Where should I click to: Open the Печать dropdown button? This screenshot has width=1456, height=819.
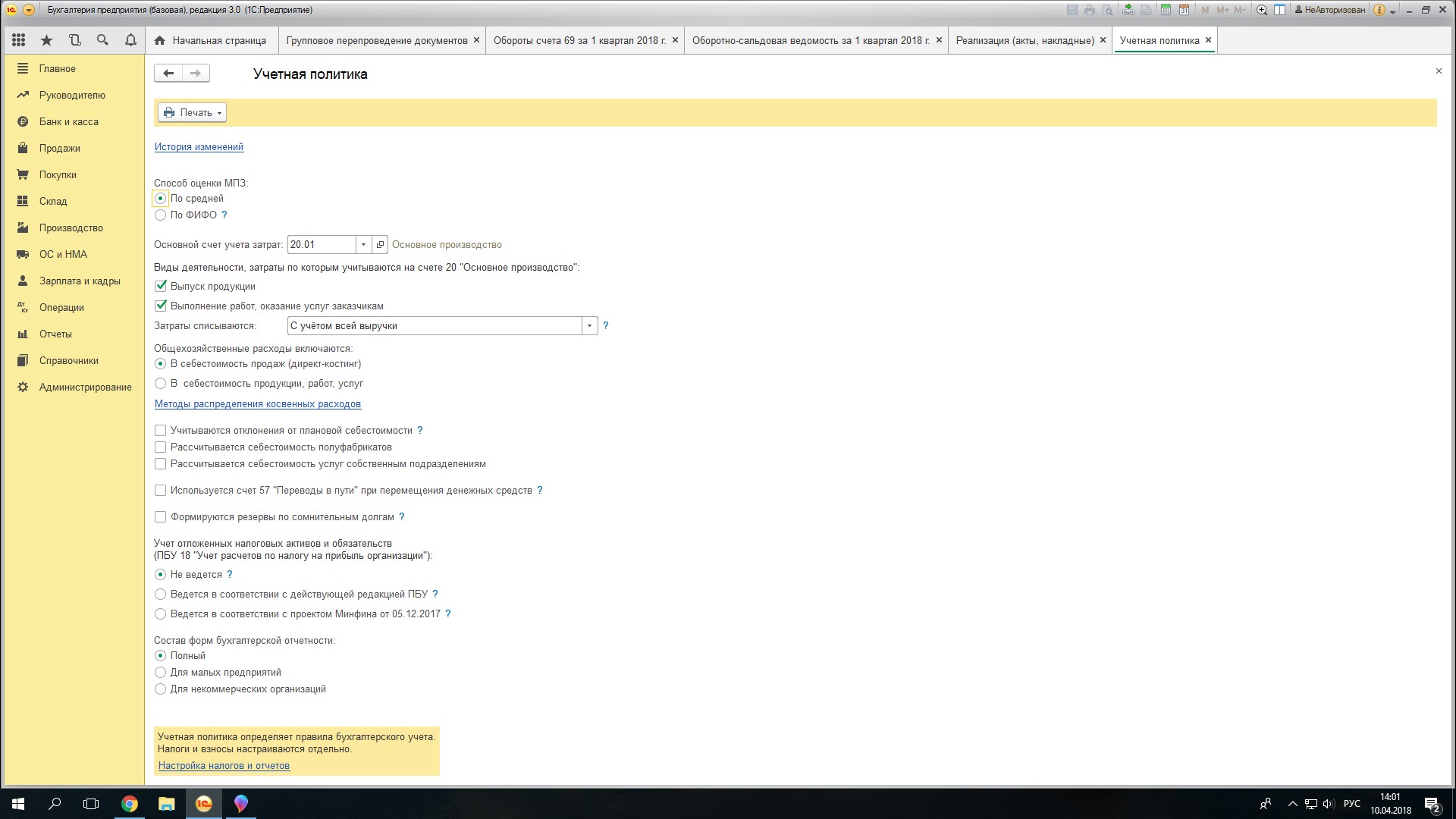(192, 112)
